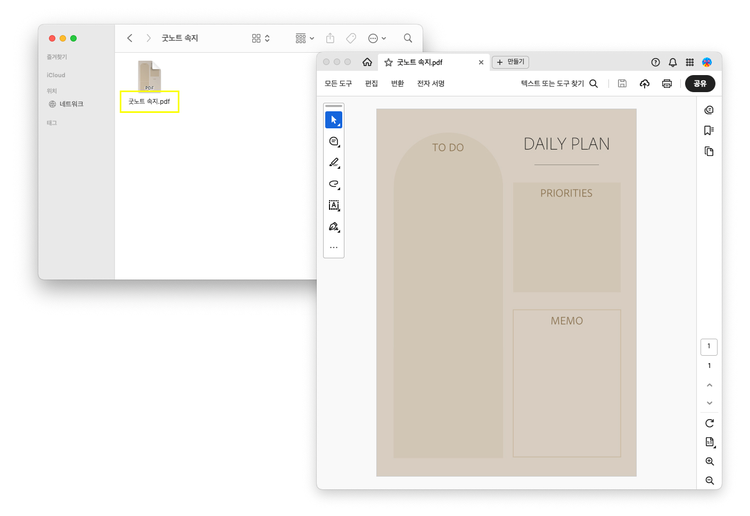The height and width of the screenshot is (516, 750).
Task: Click the Finder search magnifier
Action: (x=408, y=38)
